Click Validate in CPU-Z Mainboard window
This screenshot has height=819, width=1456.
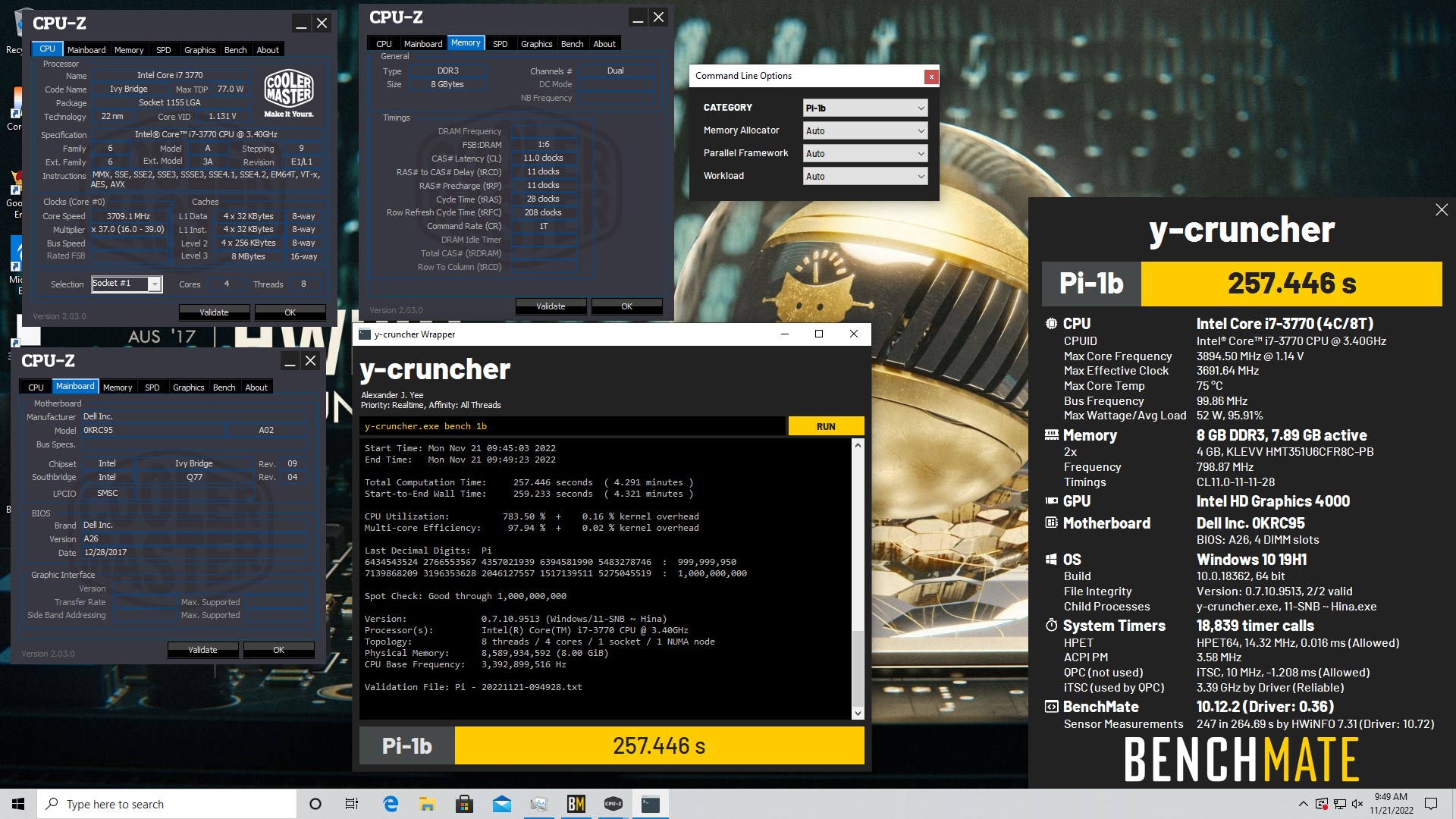click(202, 650)
